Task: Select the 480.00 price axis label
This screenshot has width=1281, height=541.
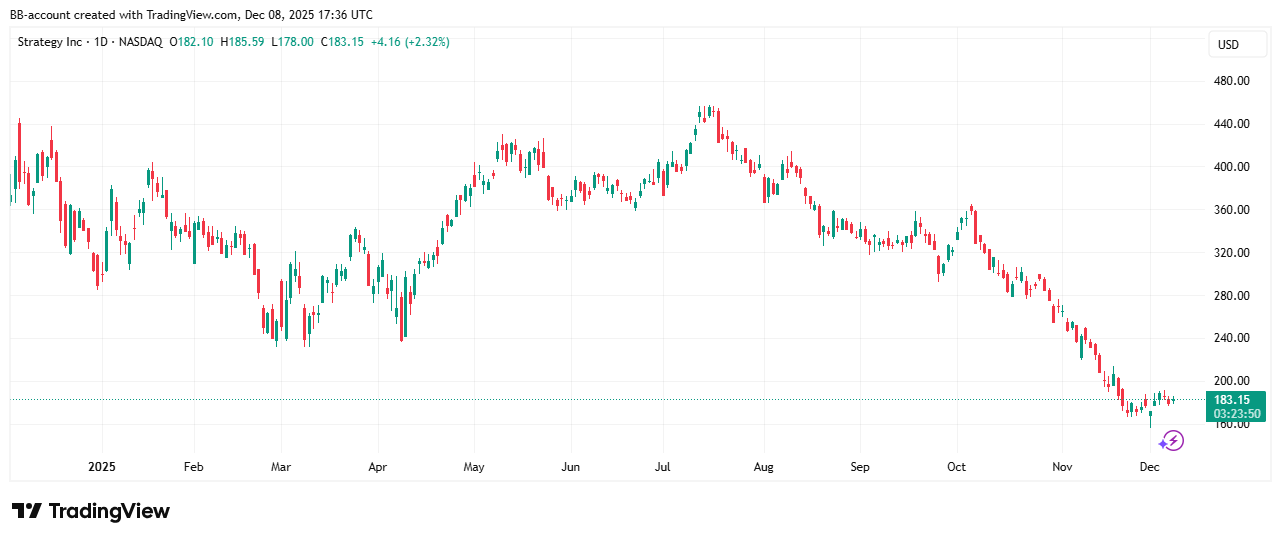Action: [1232, 81]
